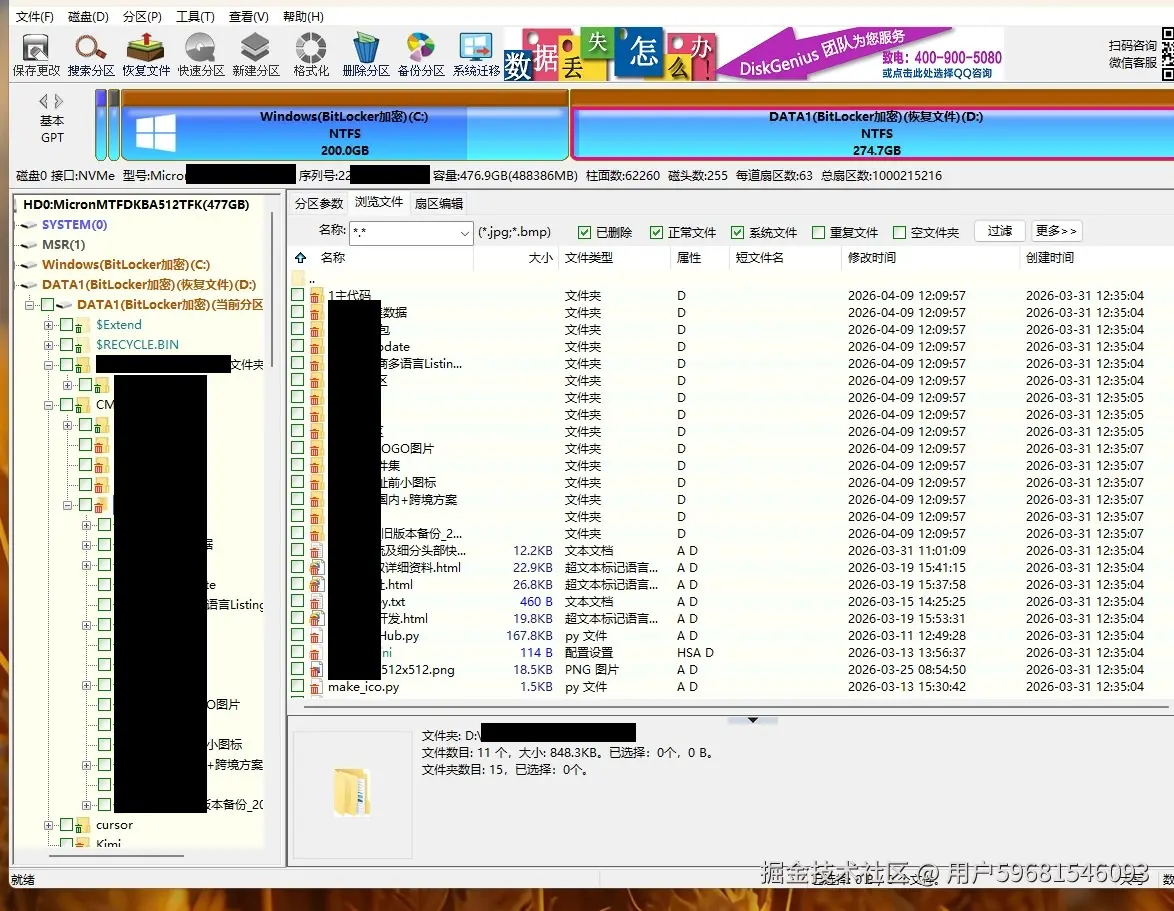This screenshot has height=911, width=1174.
Task: Switch to the 分区参数 tab
Action: 319,204
